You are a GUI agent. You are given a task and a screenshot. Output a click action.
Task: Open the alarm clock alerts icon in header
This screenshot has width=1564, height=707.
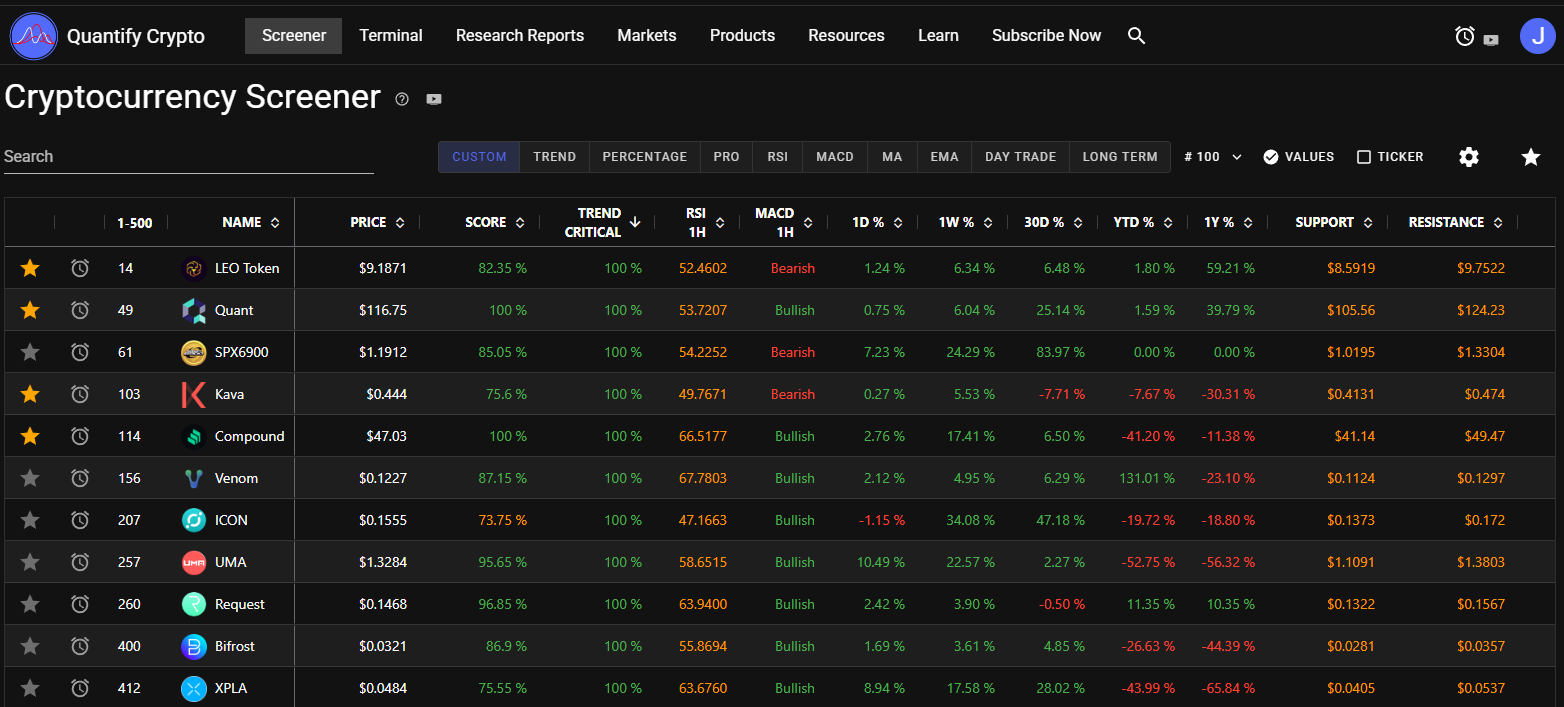click(1465, 37)
